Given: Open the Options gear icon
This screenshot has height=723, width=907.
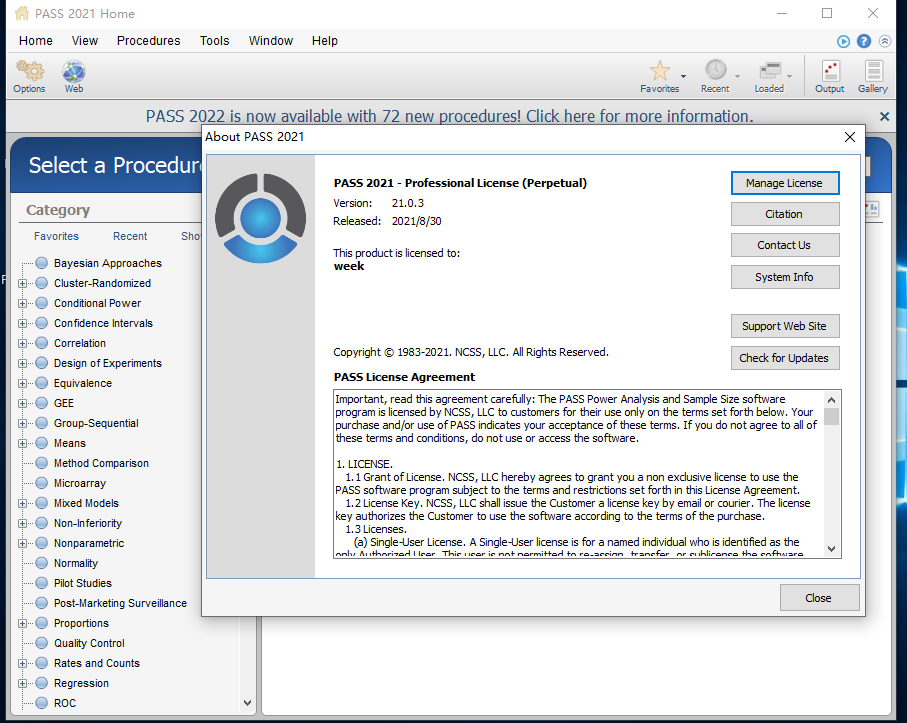Looking at the screenshot, I should 30,72.
